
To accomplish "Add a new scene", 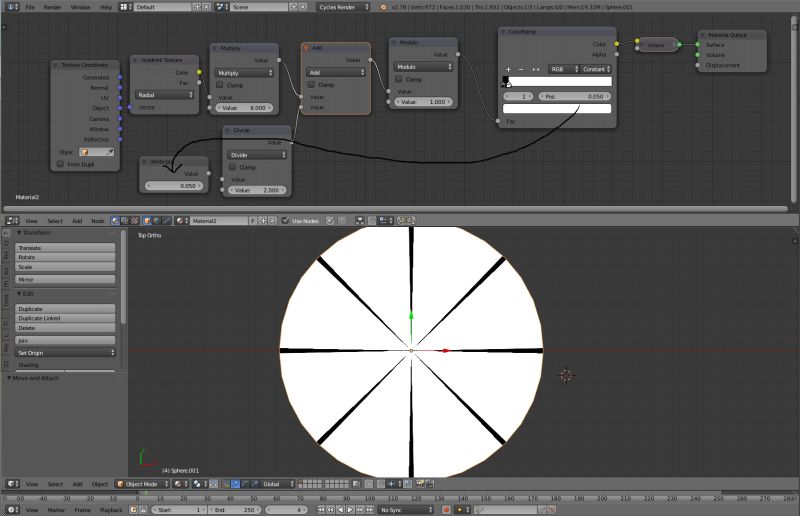I will point(294,7).
